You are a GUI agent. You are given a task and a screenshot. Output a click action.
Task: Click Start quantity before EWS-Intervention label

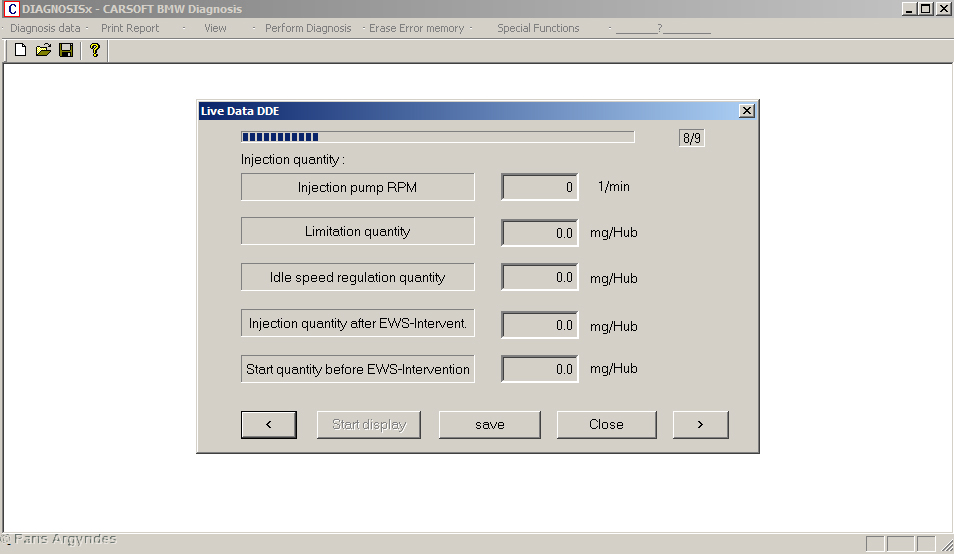click(358, 369)
